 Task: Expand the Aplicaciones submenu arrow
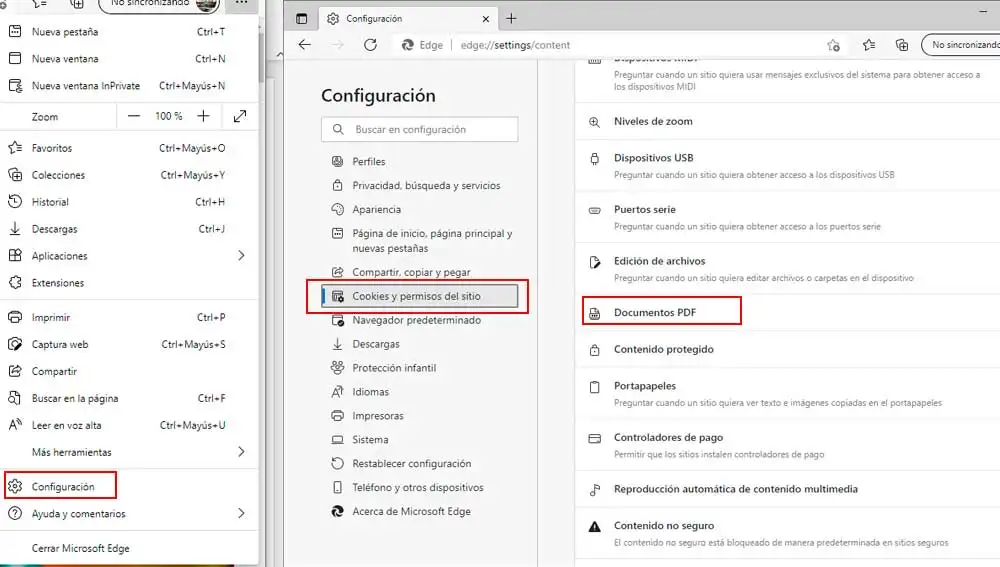tap(241, 256)
